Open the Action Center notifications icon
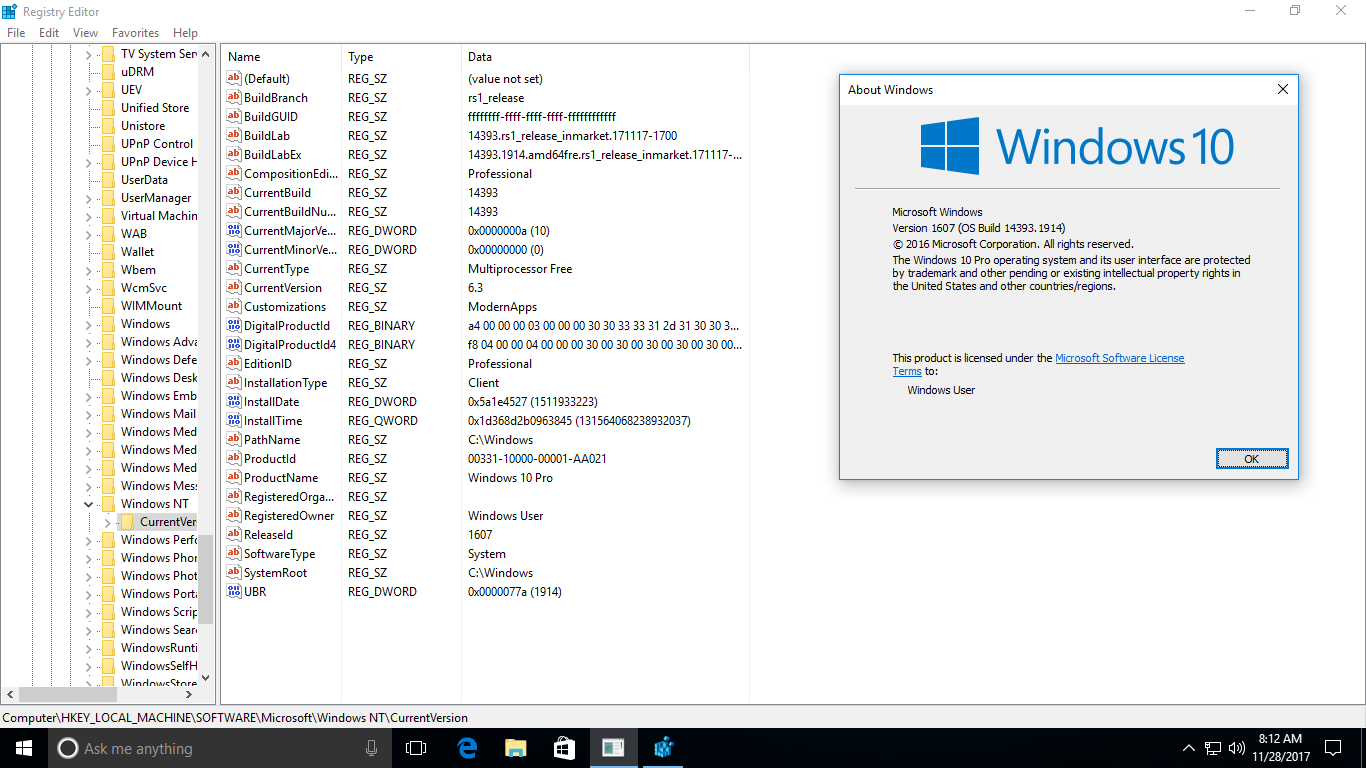The image size is (1366, 768). point(1333,748)
